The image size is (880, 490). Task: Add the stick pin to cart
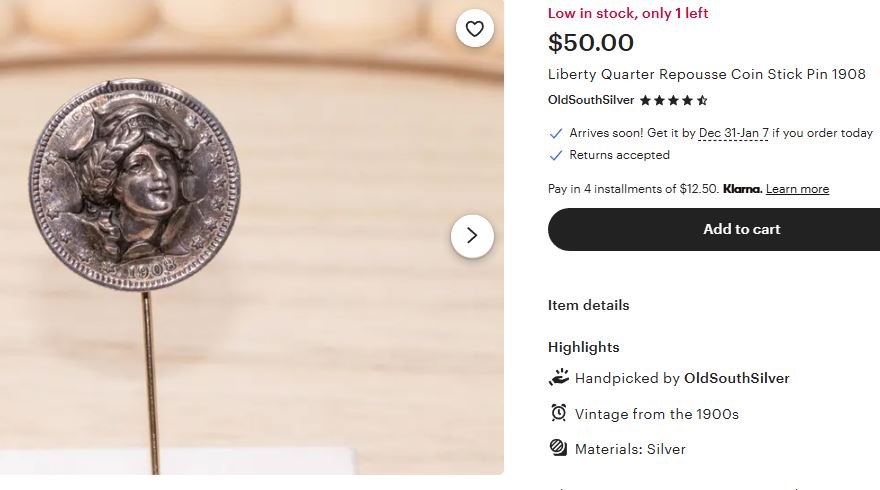pyautogui.click(x=714, y=229)
